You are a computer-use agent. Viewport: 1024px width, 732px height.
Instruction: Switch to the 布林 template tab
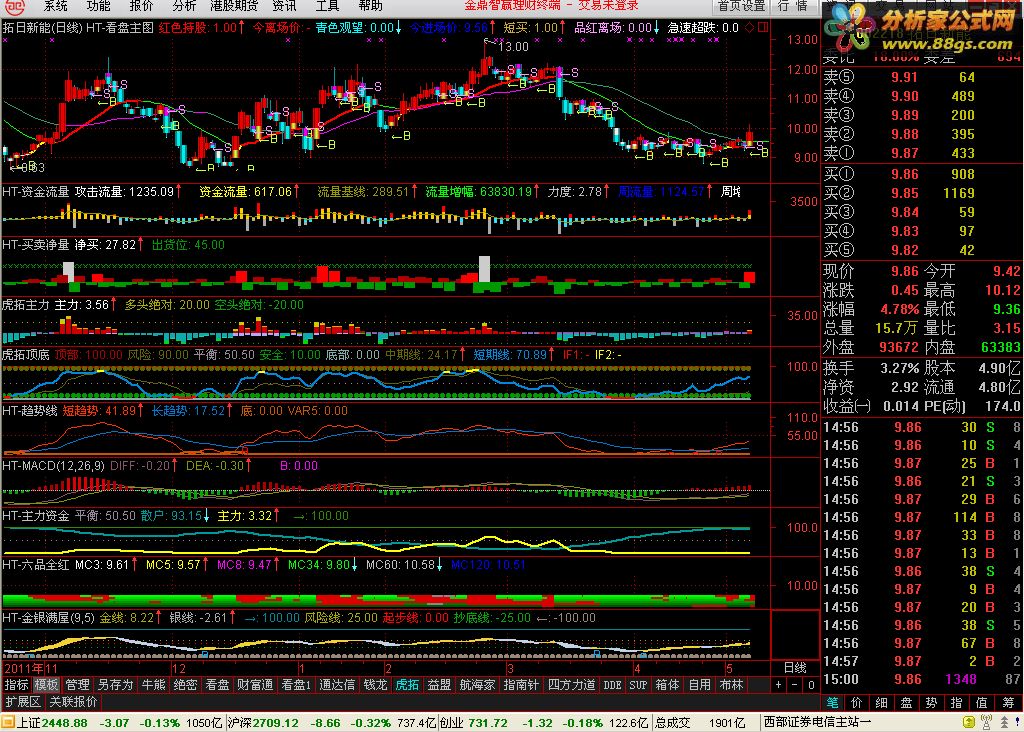click(731, 684)
